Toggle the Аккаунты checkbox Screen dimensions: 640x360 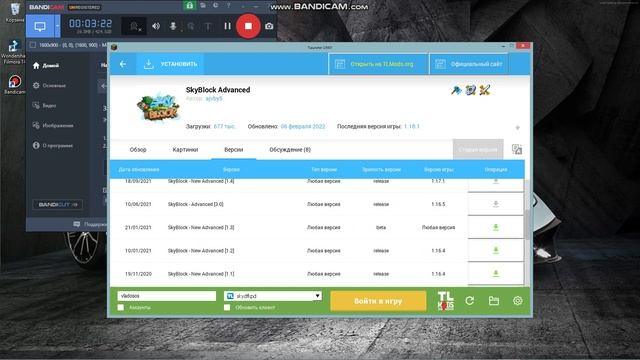tap(121, 307)
